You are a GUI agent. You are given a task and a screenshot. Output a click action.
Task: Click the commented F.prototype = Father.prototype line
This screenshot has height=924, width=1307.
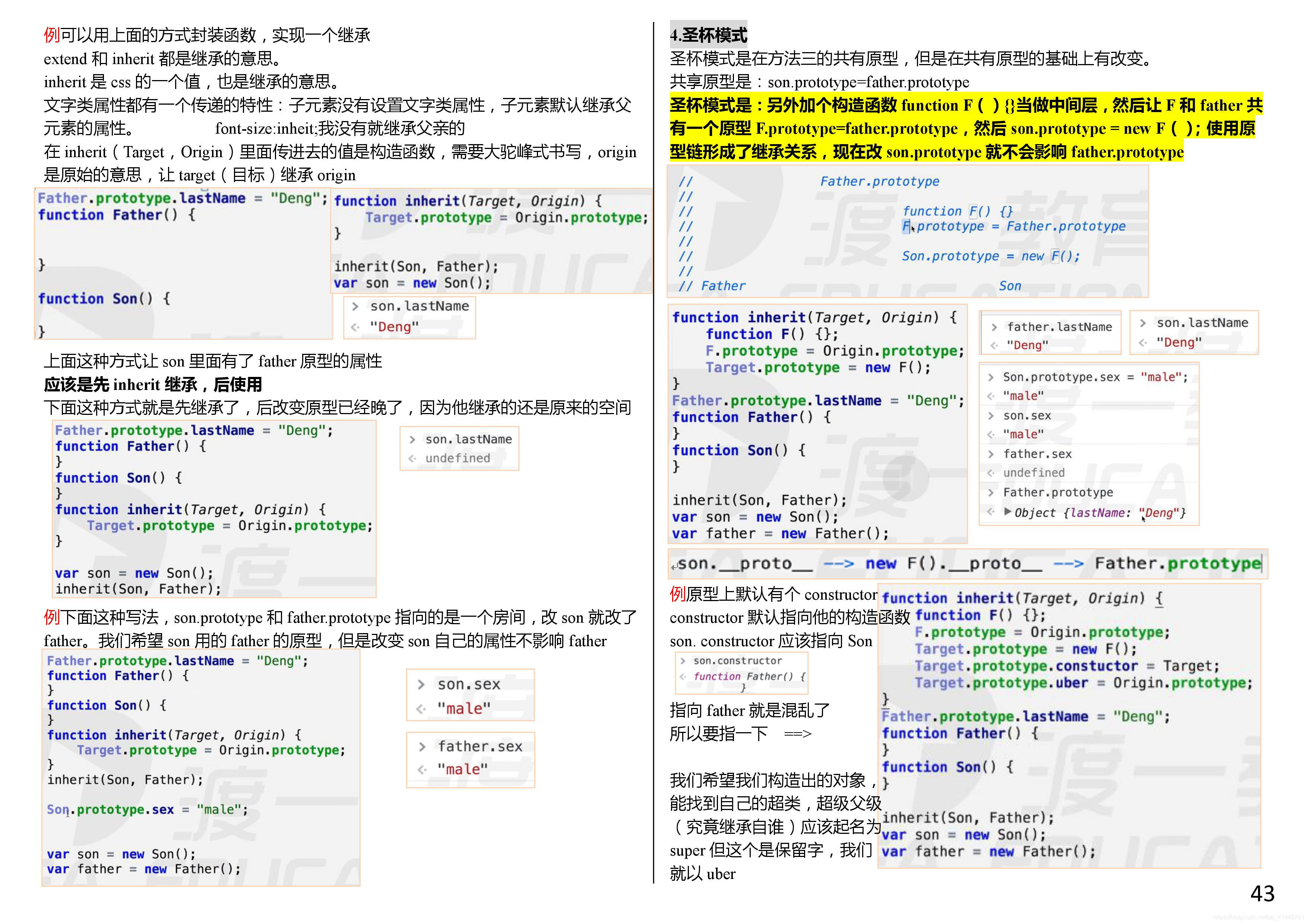pyautogui.click(x=1014, y=226)
